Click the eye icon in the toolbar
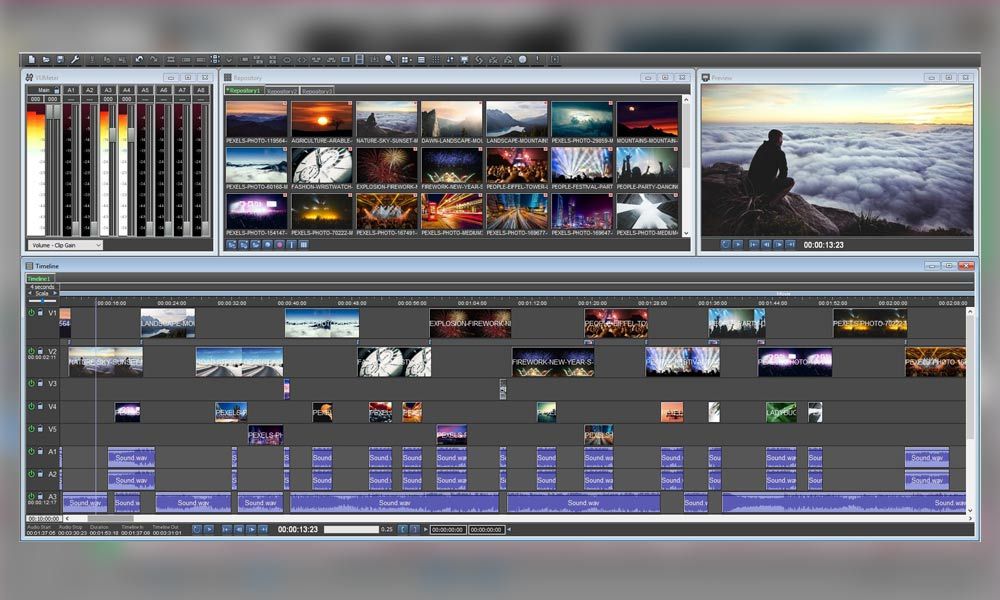The width and height of the screenshot is (1000, 600). pyautogui.click(x=287, y=60)
